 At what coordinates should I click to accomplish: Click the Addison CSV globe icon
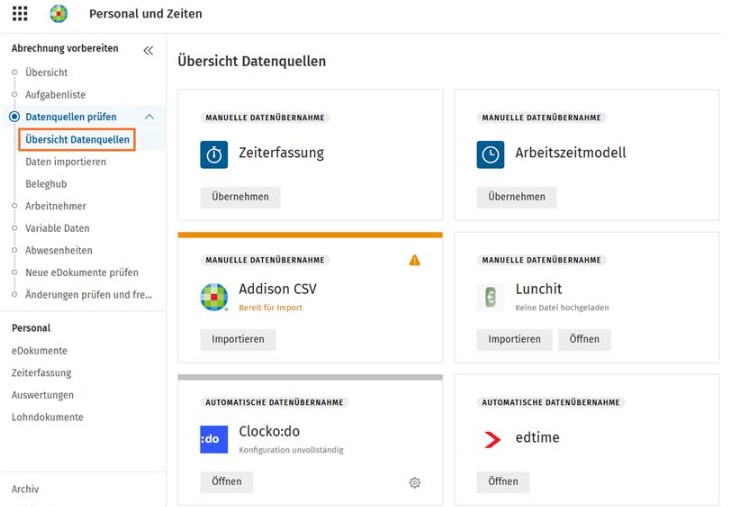tap(214, 297)
